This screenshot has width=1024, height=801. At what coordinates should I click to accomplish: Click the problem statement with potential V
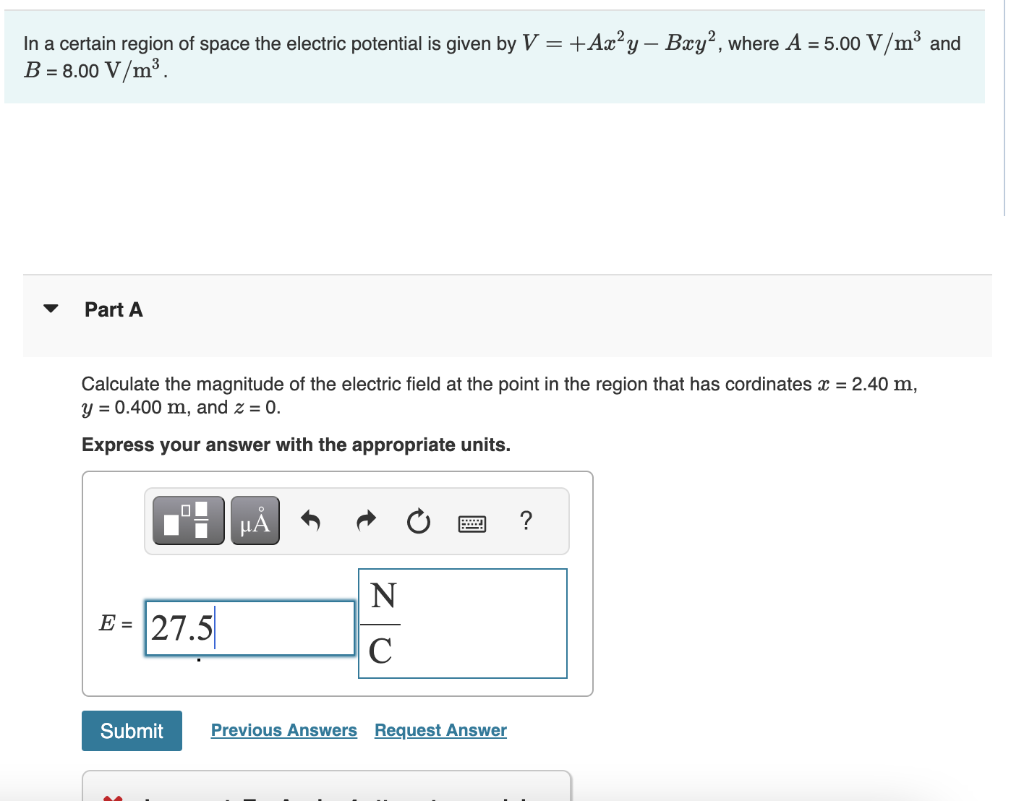[x=494, y=57]
